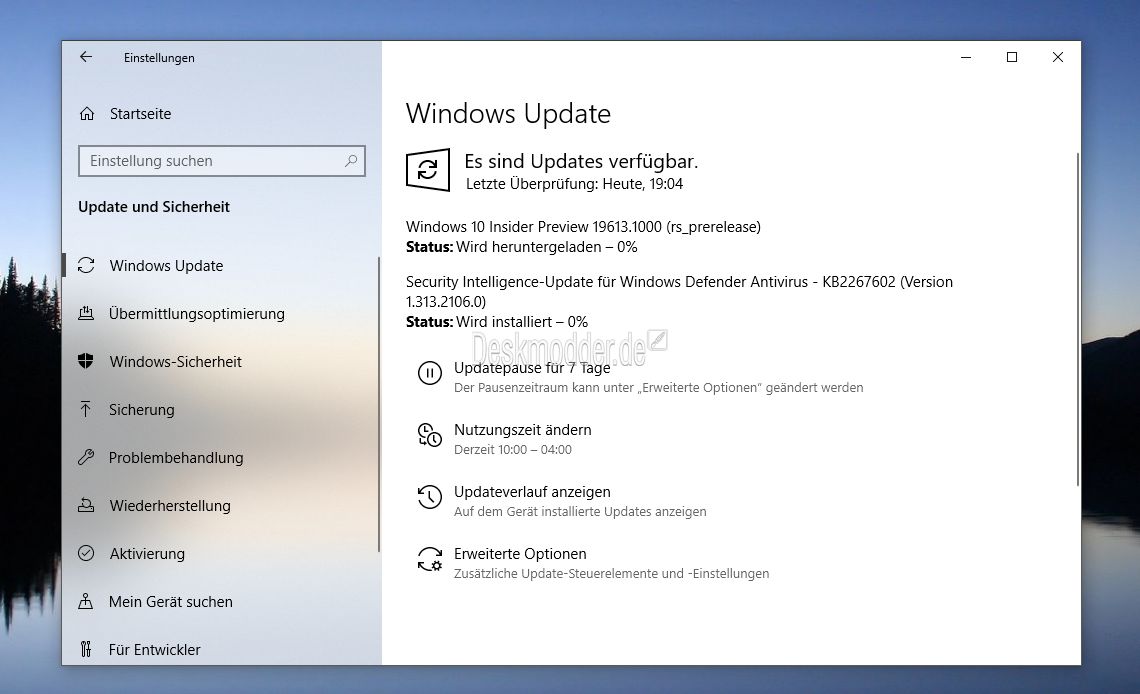Click 'Es sind Updates verfügbar.' heading
Image resolution: width=1140 pixels, height=694 pixels.
coord(581,161)
